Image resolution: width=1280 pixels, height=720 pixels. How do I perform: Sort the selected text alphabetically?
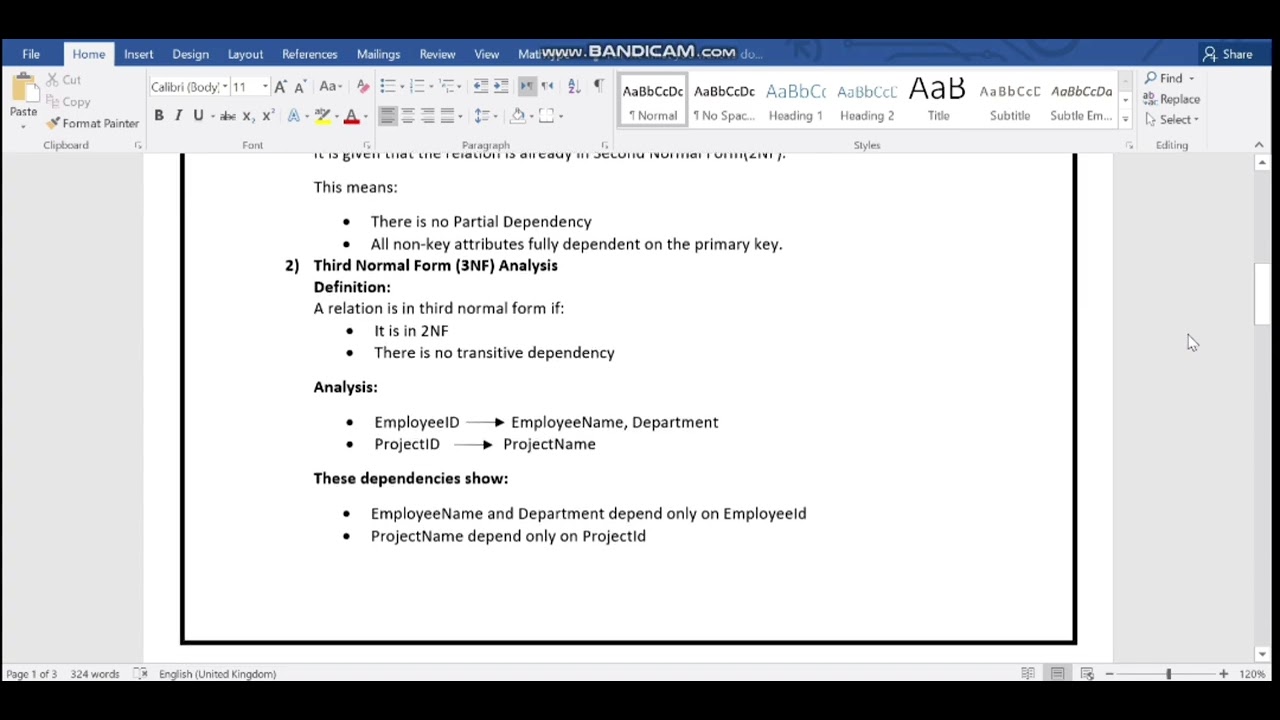573,86
